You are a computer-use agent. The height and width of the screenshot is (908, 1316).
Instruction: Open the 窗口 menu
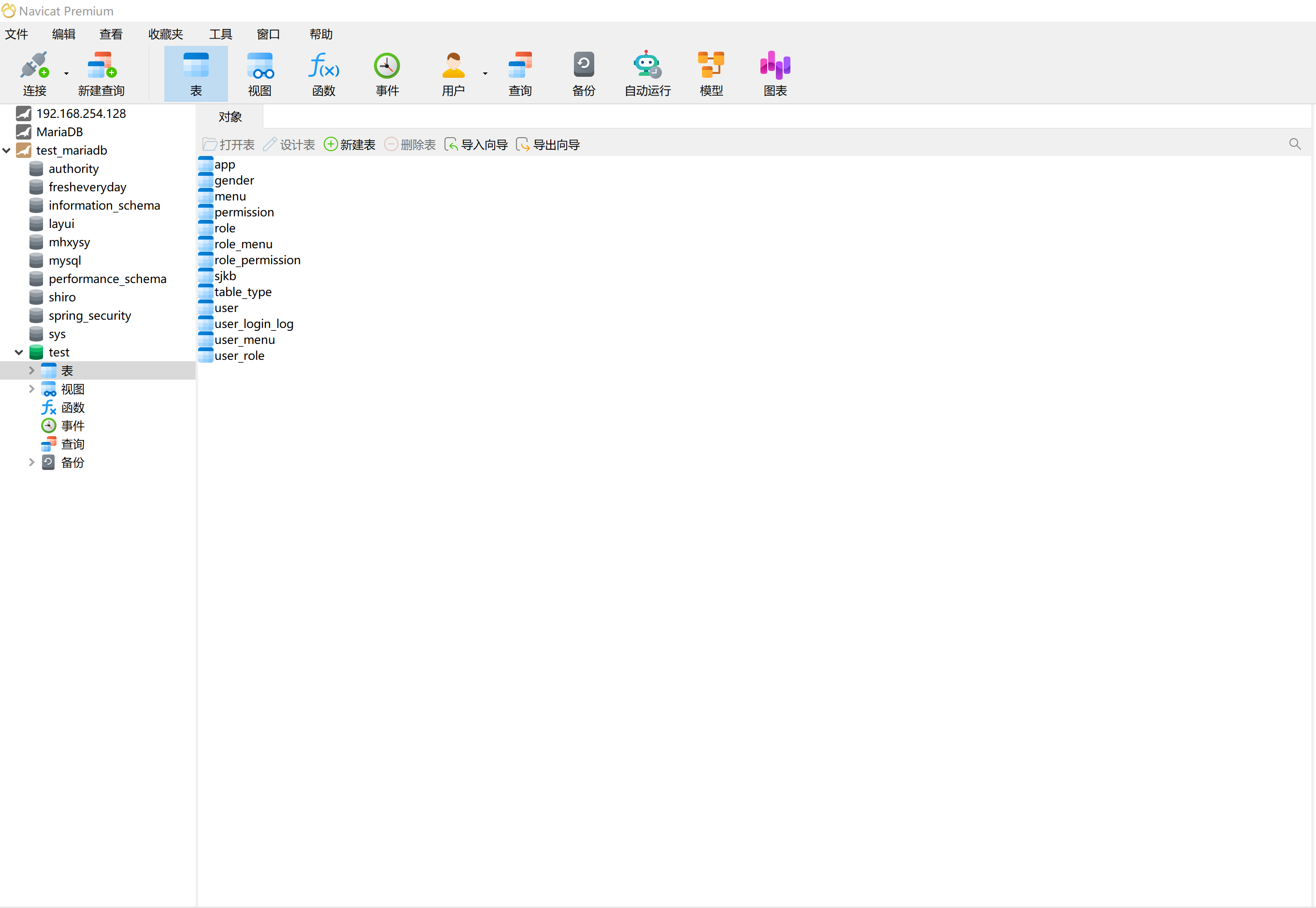[x=268, y=34]
